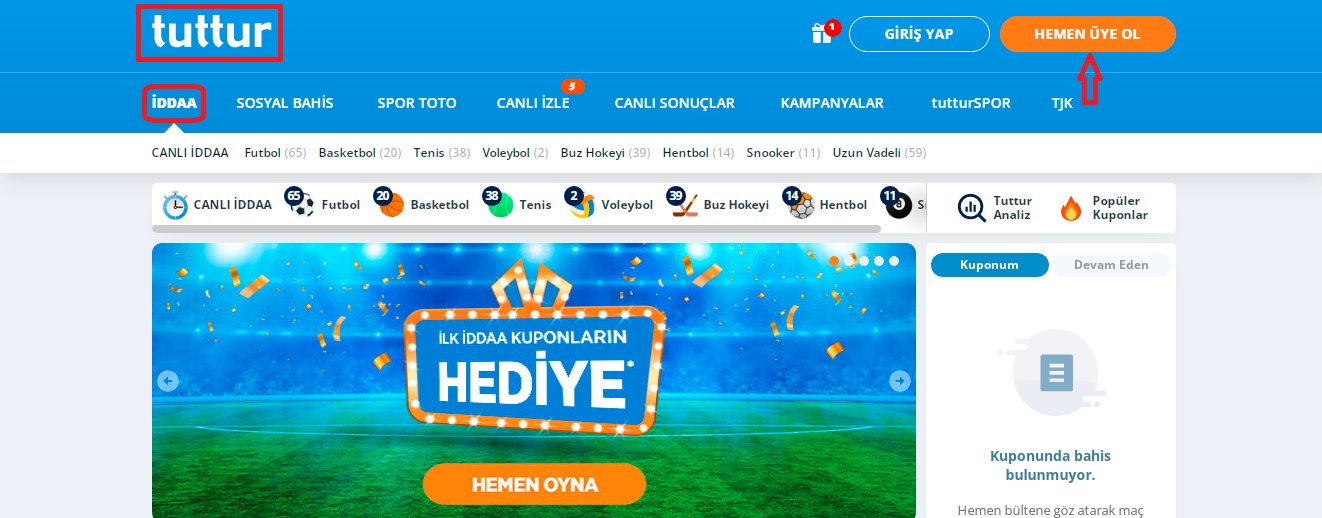Viewport: 1322px width, 518px height.
Task: Open the CANLI İZLE menu item
Action: (x=533, y=103)
